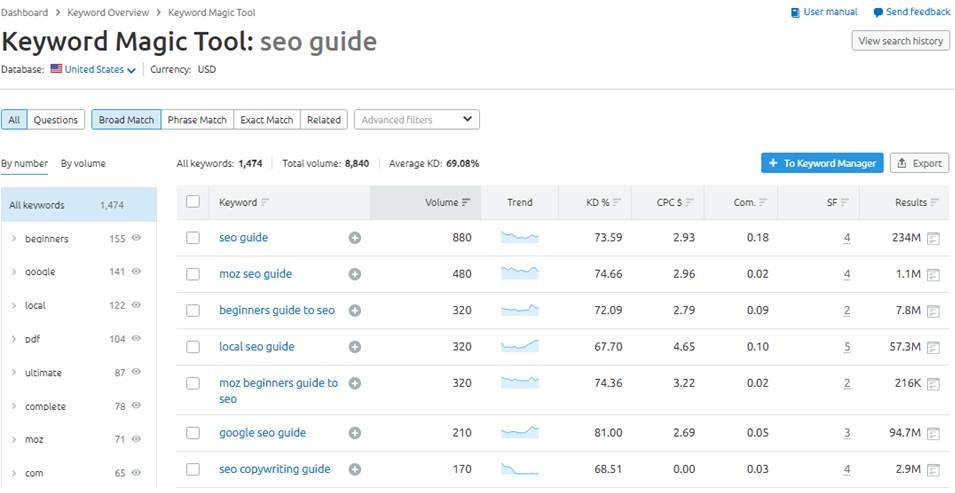Check the 'beginners guide to seo' row checkbox
Viewport: 955px width, 493px height.
click(192, 311)
